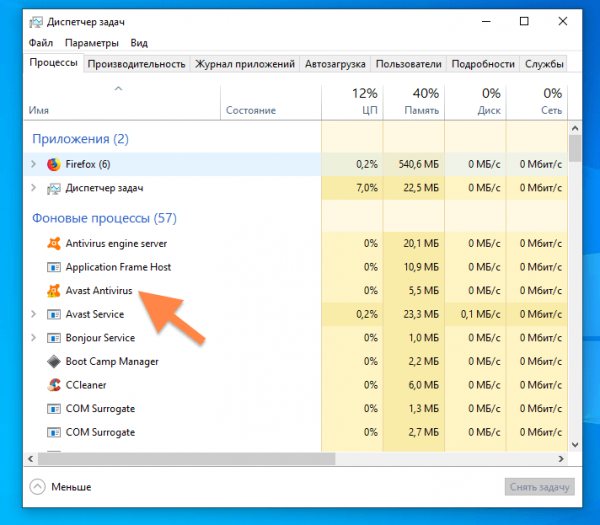This screenshot has height=525, width=600.
Task: Click the Firefox icon in the process list
Action: coord(54,165)
